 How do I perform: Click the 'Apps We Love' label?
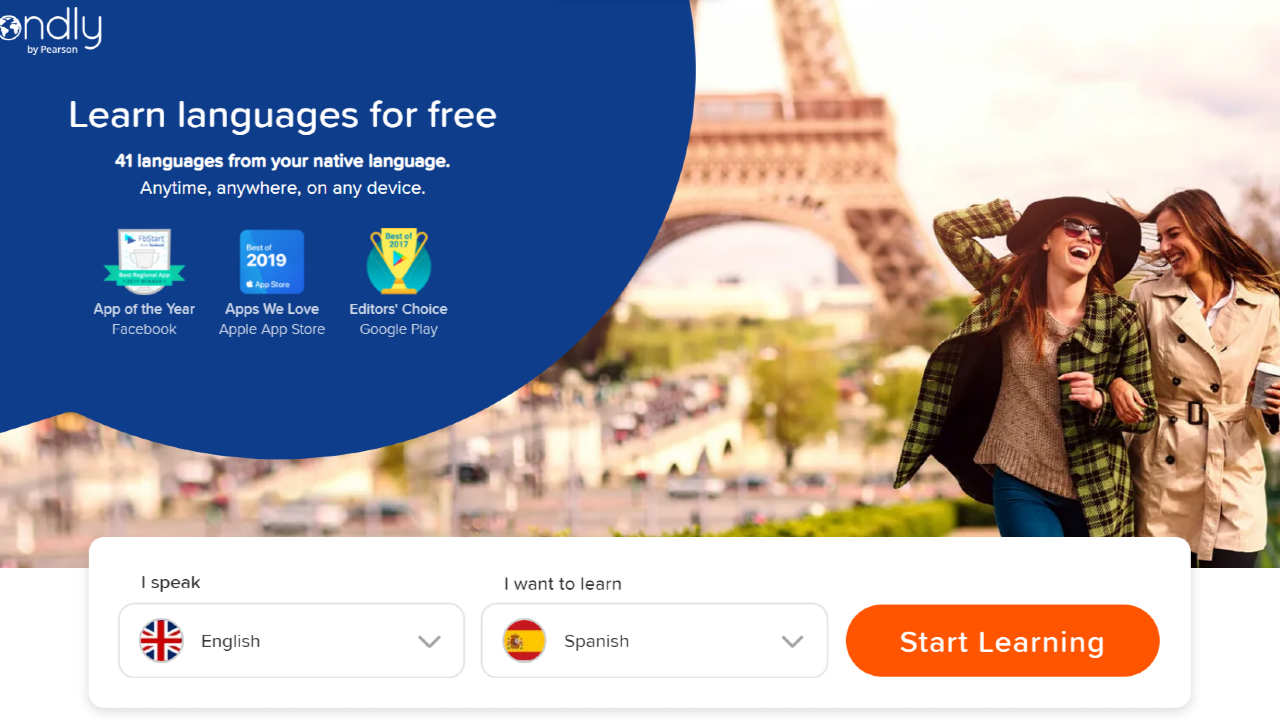pos(272,309)
